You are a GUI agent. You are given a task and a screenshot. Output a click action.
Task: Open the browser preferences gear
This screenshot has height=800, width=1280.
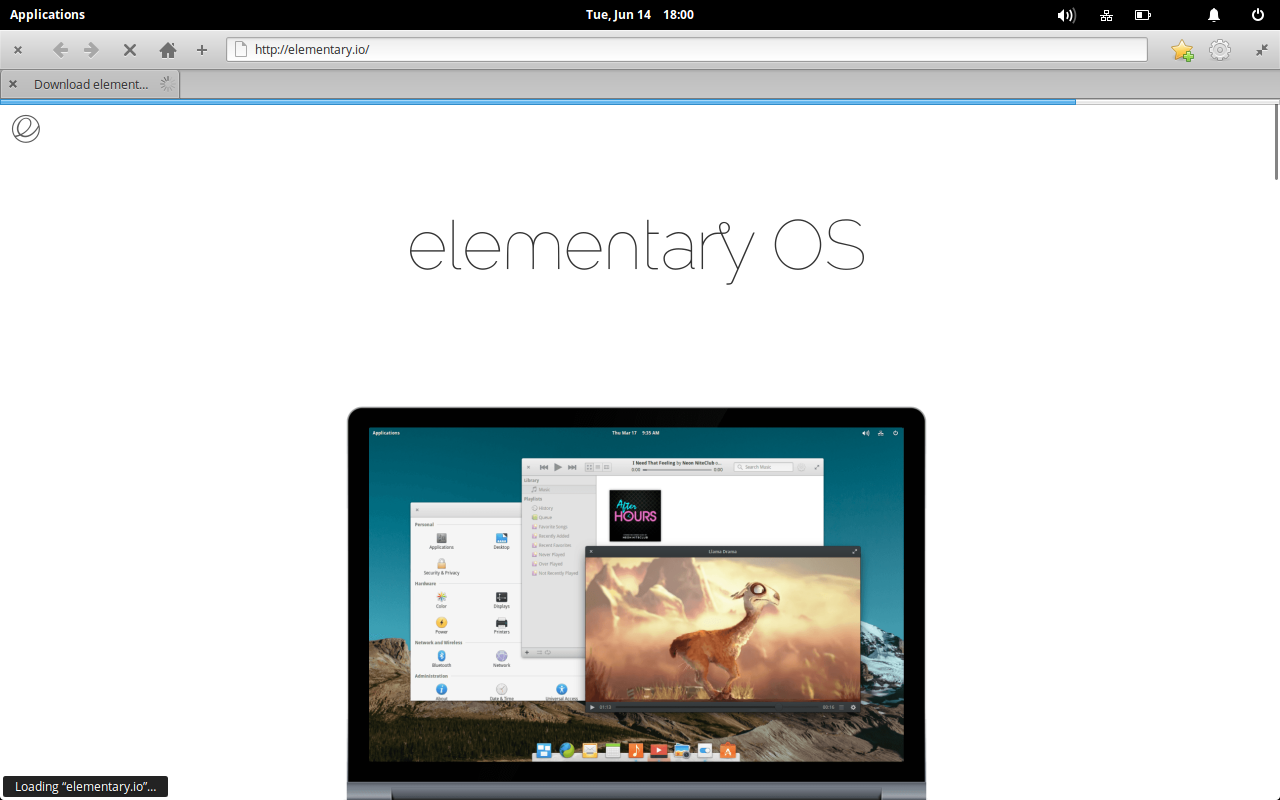(1220, 49)
